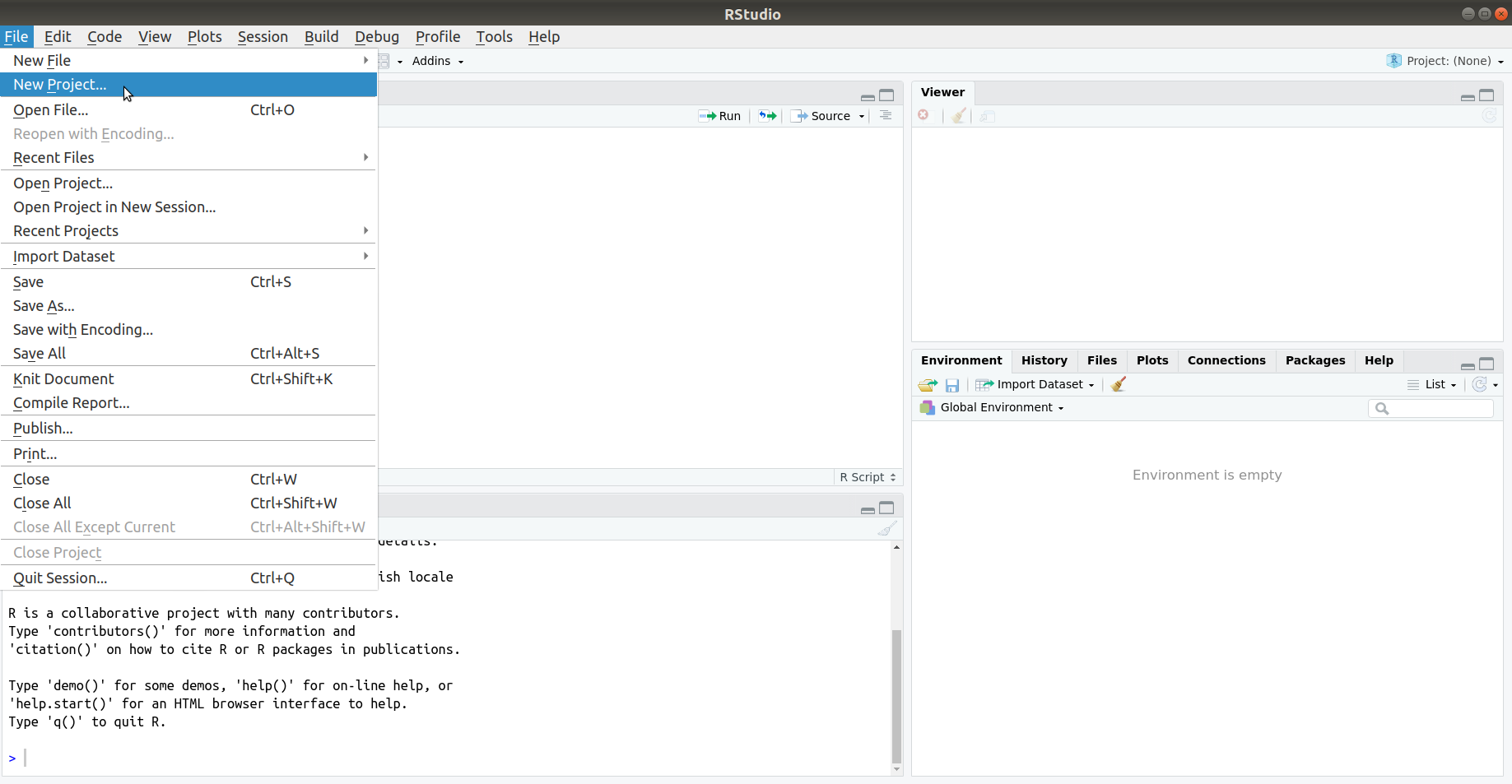Screen dimensions: 1512x784
Task: Open the Source button dropdown arrow
Action: pyautogui.click(x=861, y=115)
